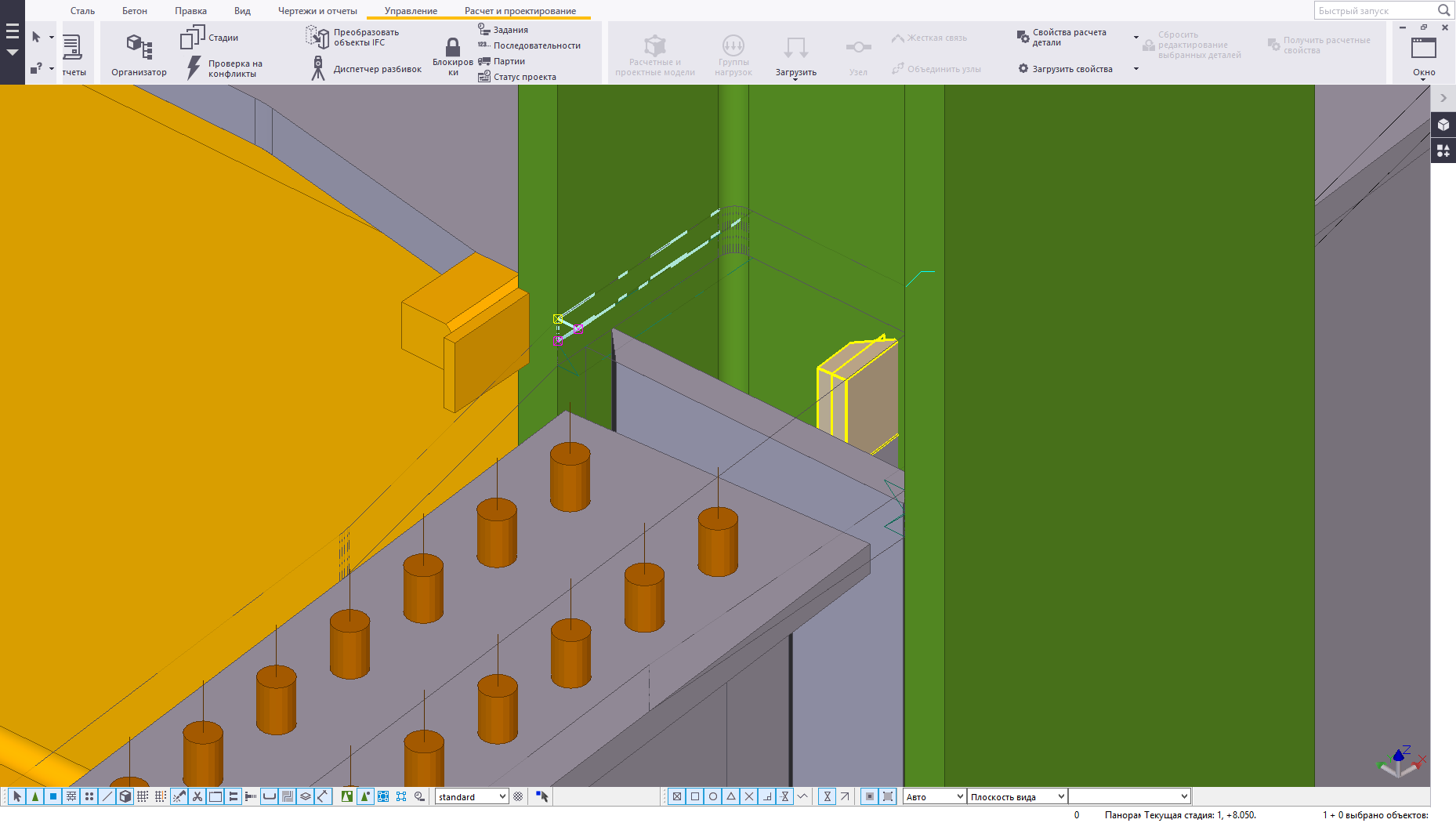Image resolution: width=1456 pixels, height=823 pixels.
Task: Toggle the circle snap switch in the bottom toolbar
Action: [x=713, y=796]
